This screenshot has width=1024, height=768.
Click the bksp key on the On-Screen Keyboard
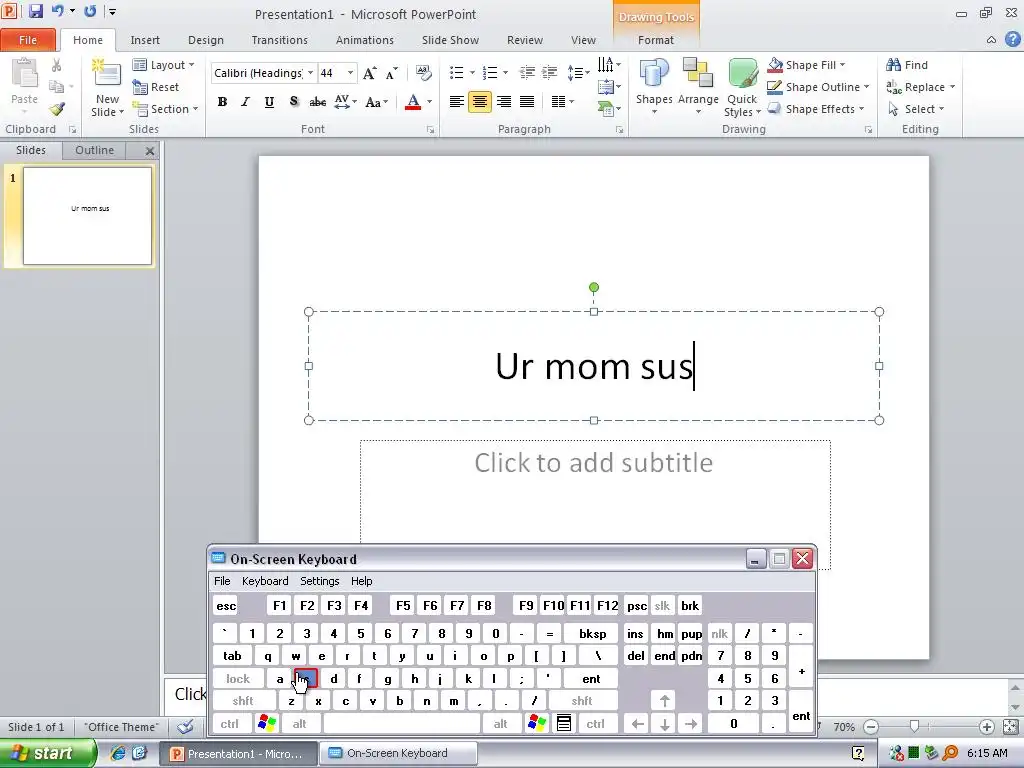pyautogui.click(x=592, y=633)
